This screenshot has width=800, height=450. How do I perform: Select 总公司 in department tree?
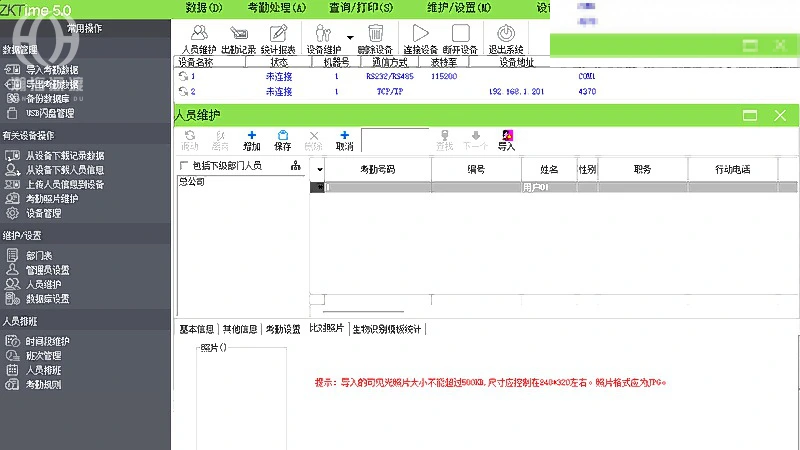point(192,182)
